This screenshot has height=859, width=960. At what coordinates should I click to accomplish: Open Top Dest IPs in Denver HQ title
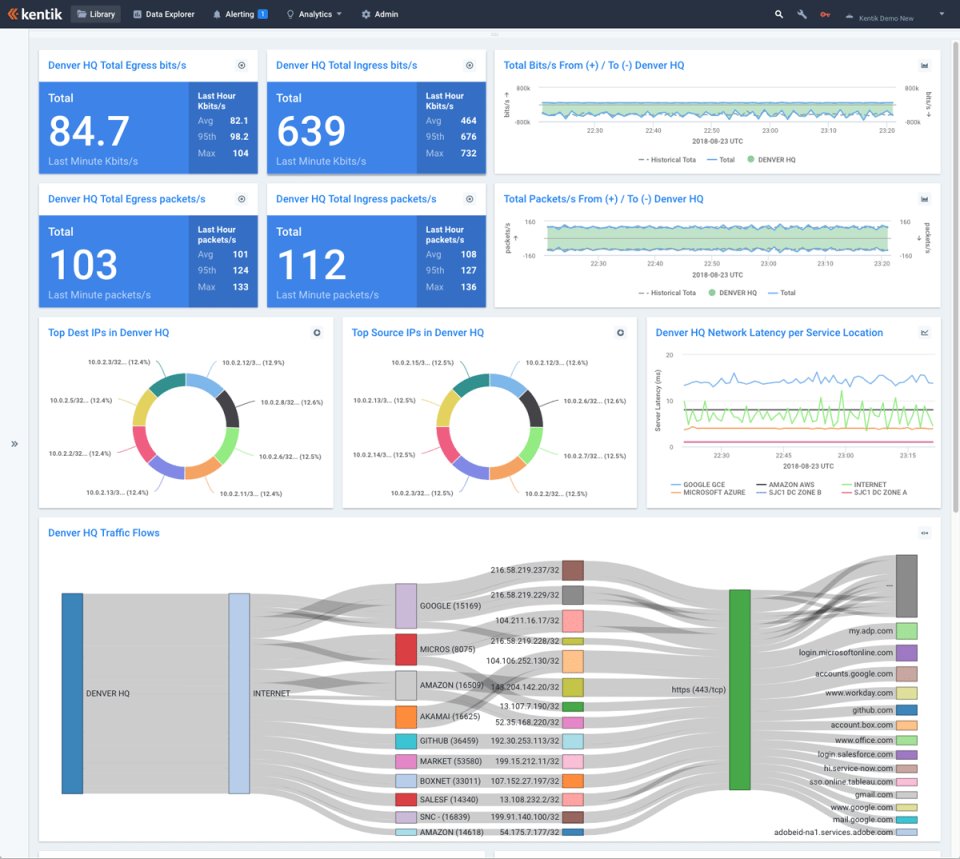click(108, 332)
